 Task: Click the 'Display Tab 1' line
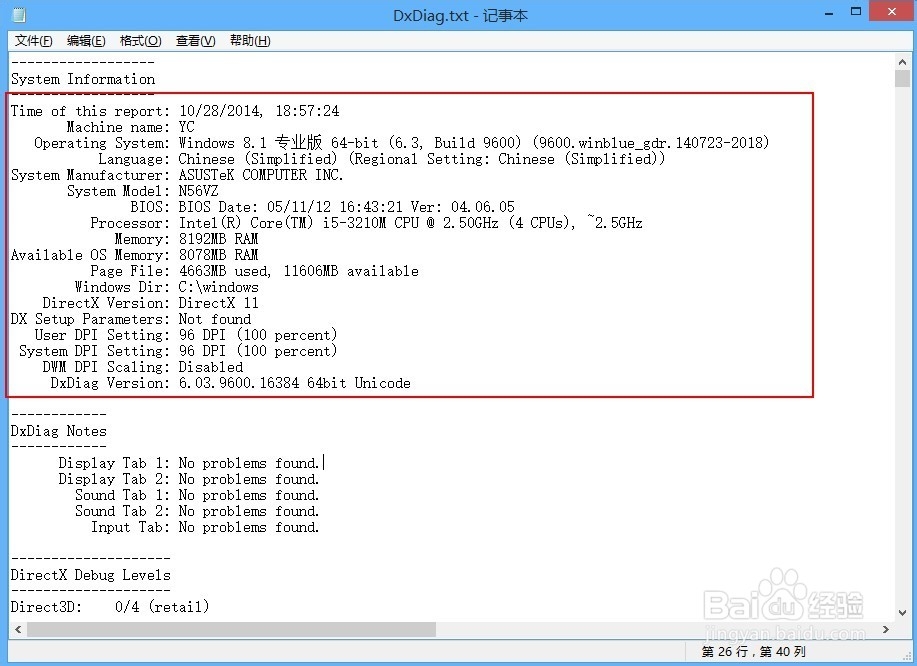pyautogui.click(x=189, y=463)
